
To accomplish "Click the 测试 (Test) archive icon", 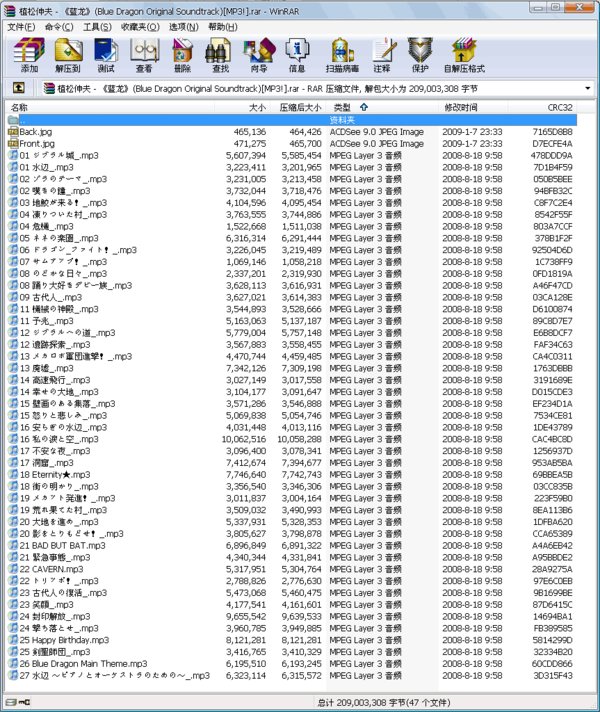I will click(x=106, y=55).
